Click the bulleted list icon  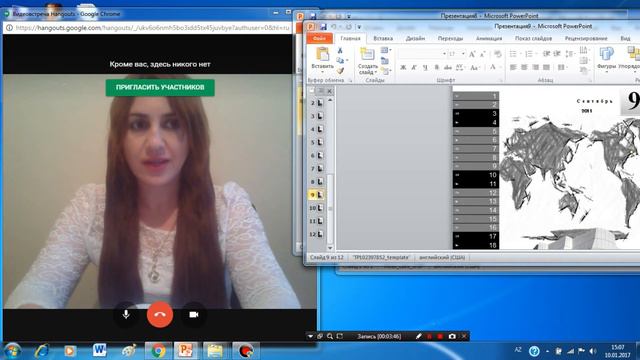[514, 54]
